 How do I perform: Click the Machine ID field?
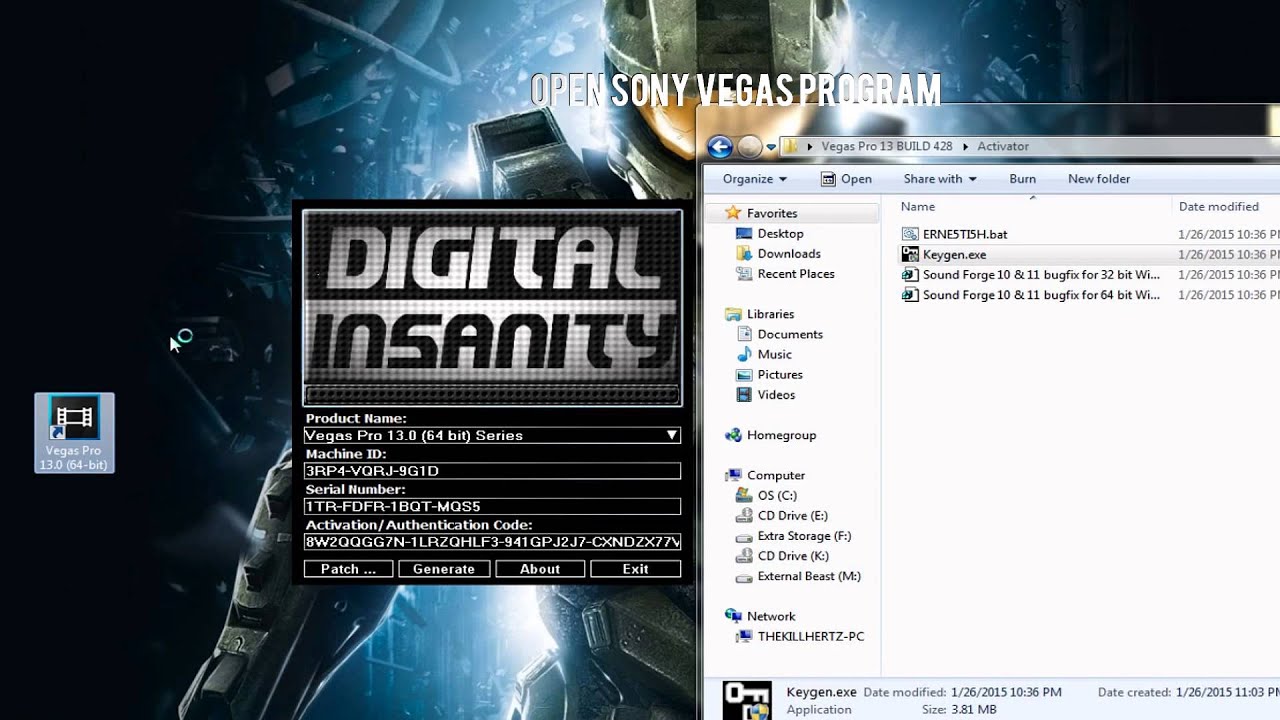coord(492,471)
